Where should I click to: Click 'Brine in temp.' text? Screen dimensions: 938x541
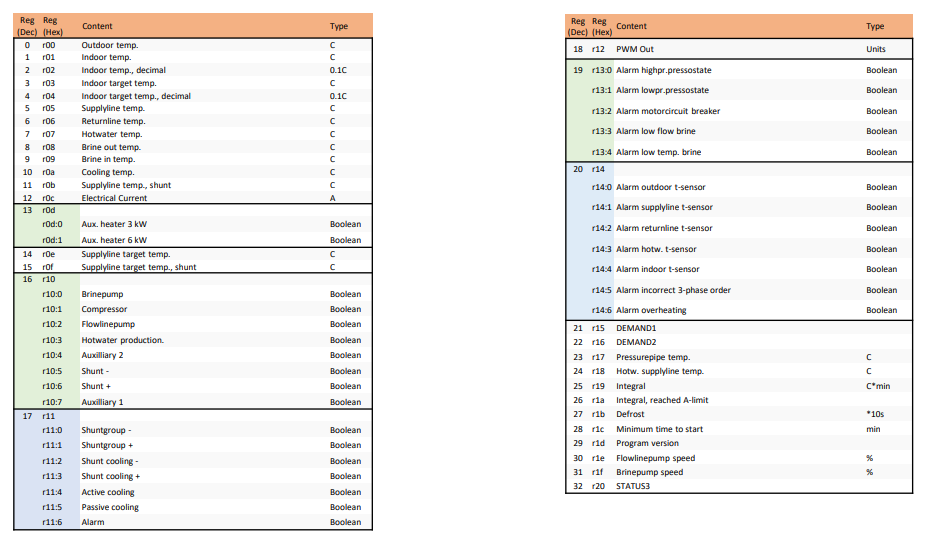pyautogui.click(x=108, y=159)
